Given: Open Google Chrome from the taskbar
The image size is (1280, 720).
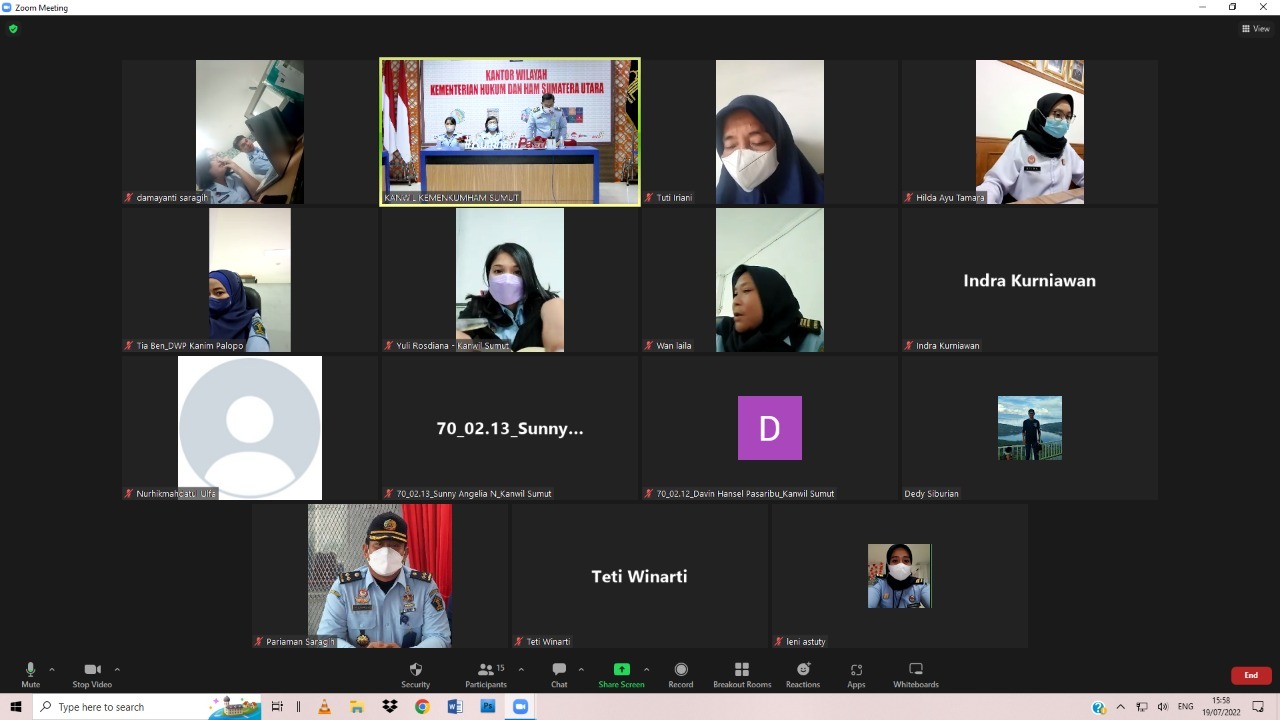Looking at the screenshot, I should coord(422,707).
